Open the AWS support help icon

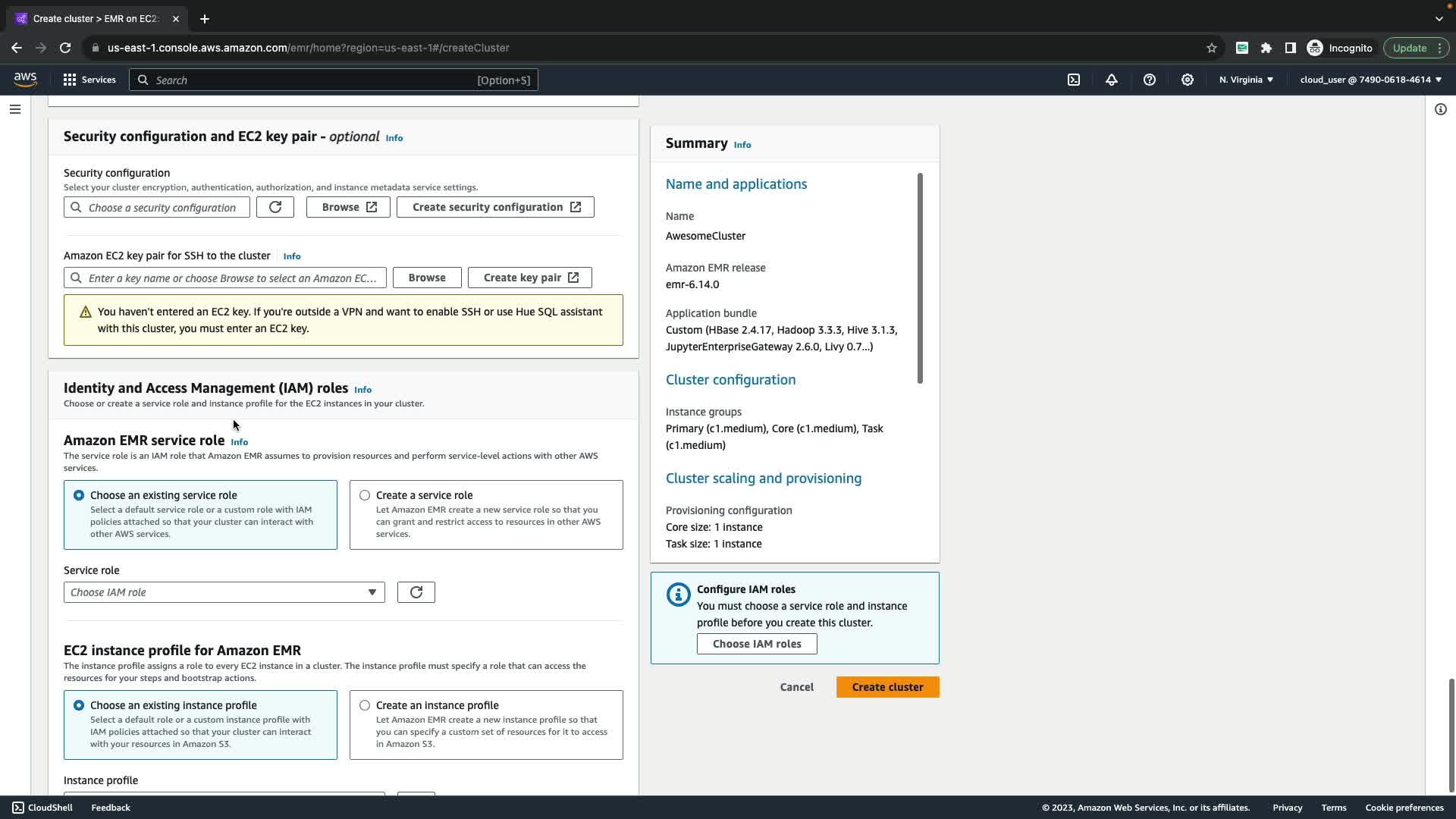[1150, 80]
